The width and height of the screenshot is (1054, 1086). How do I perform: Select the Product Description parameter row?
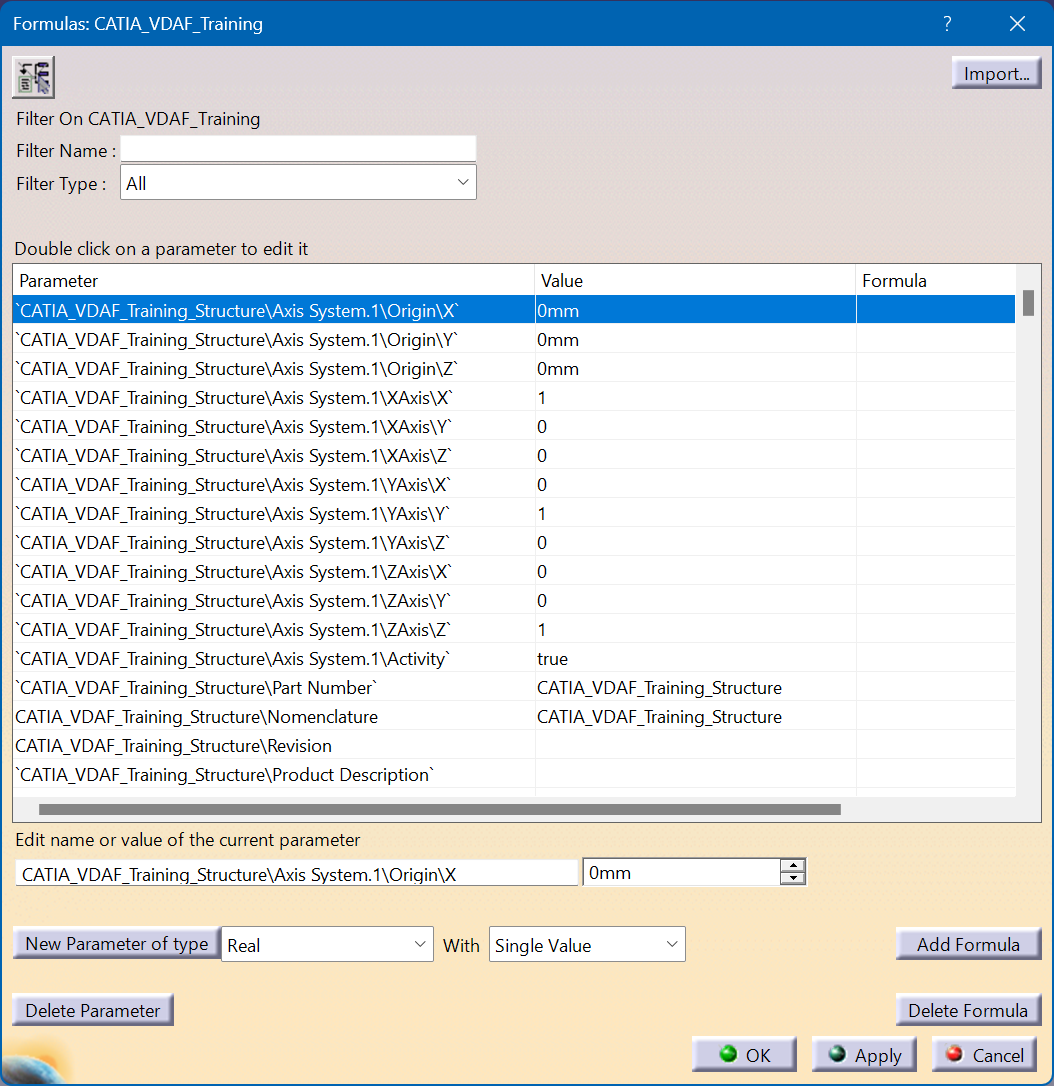pos(514,774)
